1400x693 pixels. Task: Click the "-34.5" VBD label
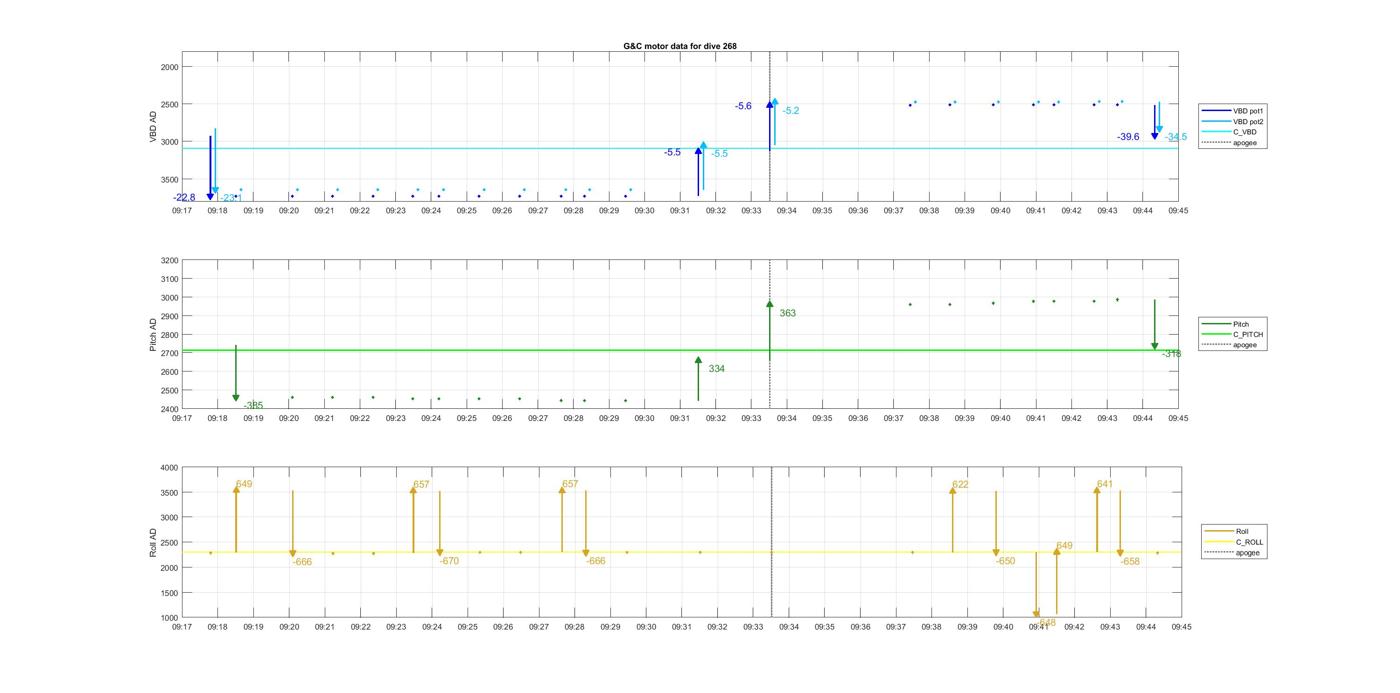point(1176,137)
